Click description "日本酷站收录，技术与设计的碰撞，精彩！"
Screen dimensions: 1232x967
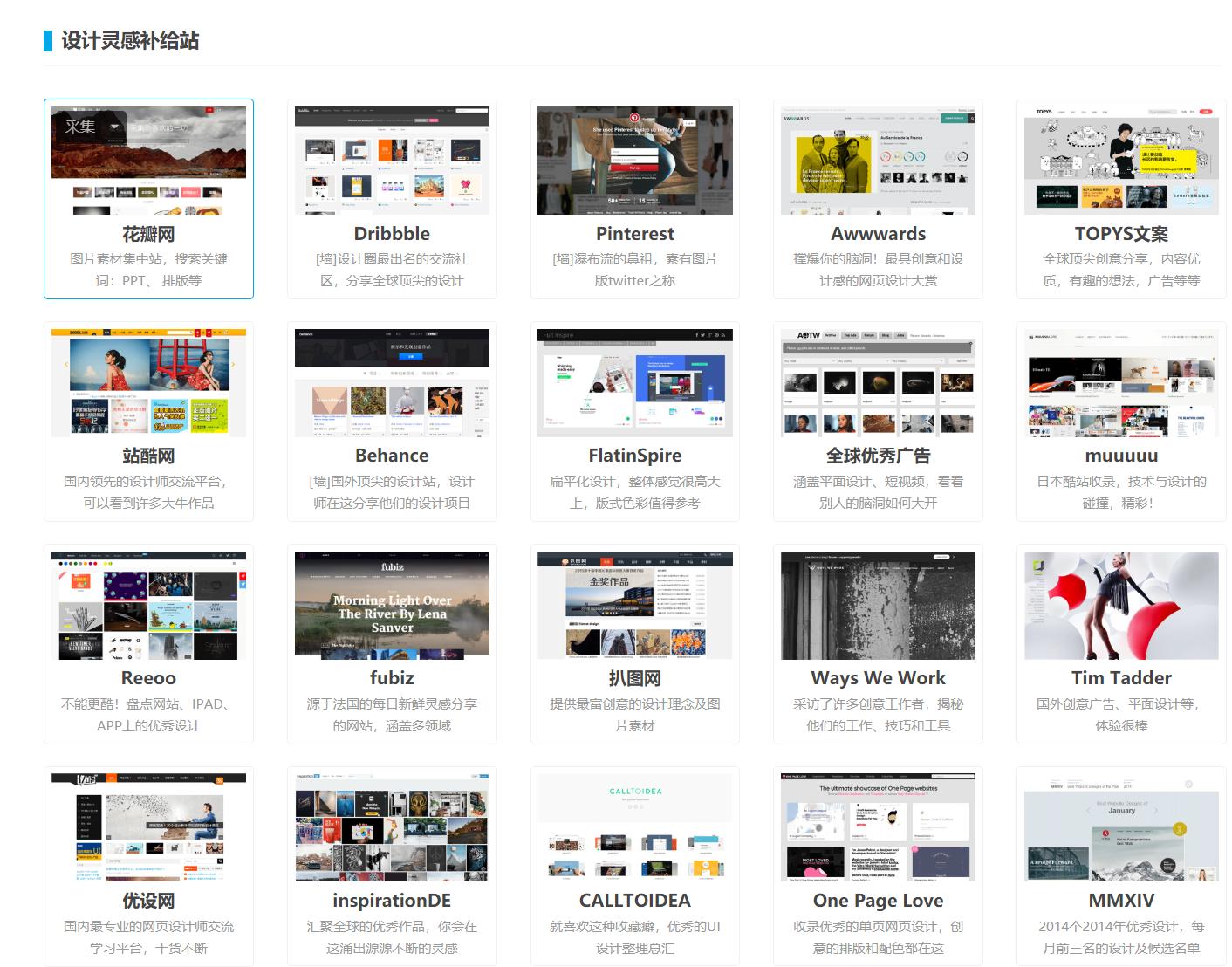coord(1121,492)
